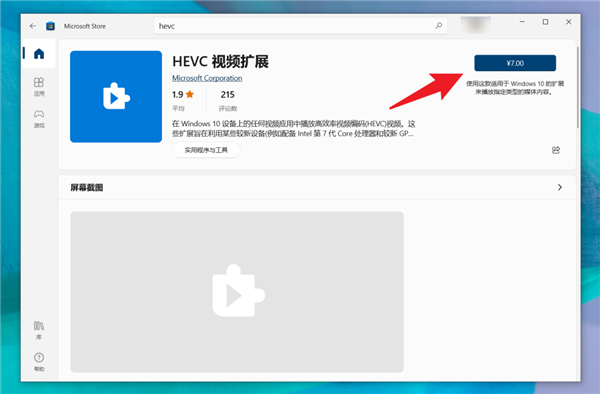Click the back arrow in title bar
The image size is (600, 394).
click(x=33, y=26)
